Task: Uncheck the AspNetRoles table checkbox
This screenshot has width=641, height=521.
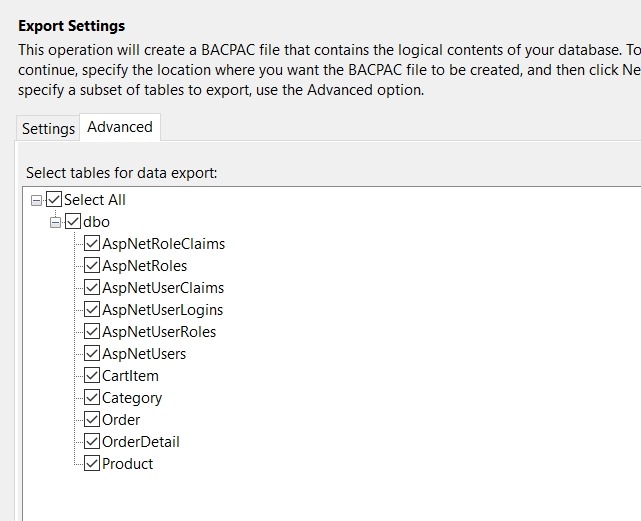Action: pyautogui.click(x=92, y=266)
